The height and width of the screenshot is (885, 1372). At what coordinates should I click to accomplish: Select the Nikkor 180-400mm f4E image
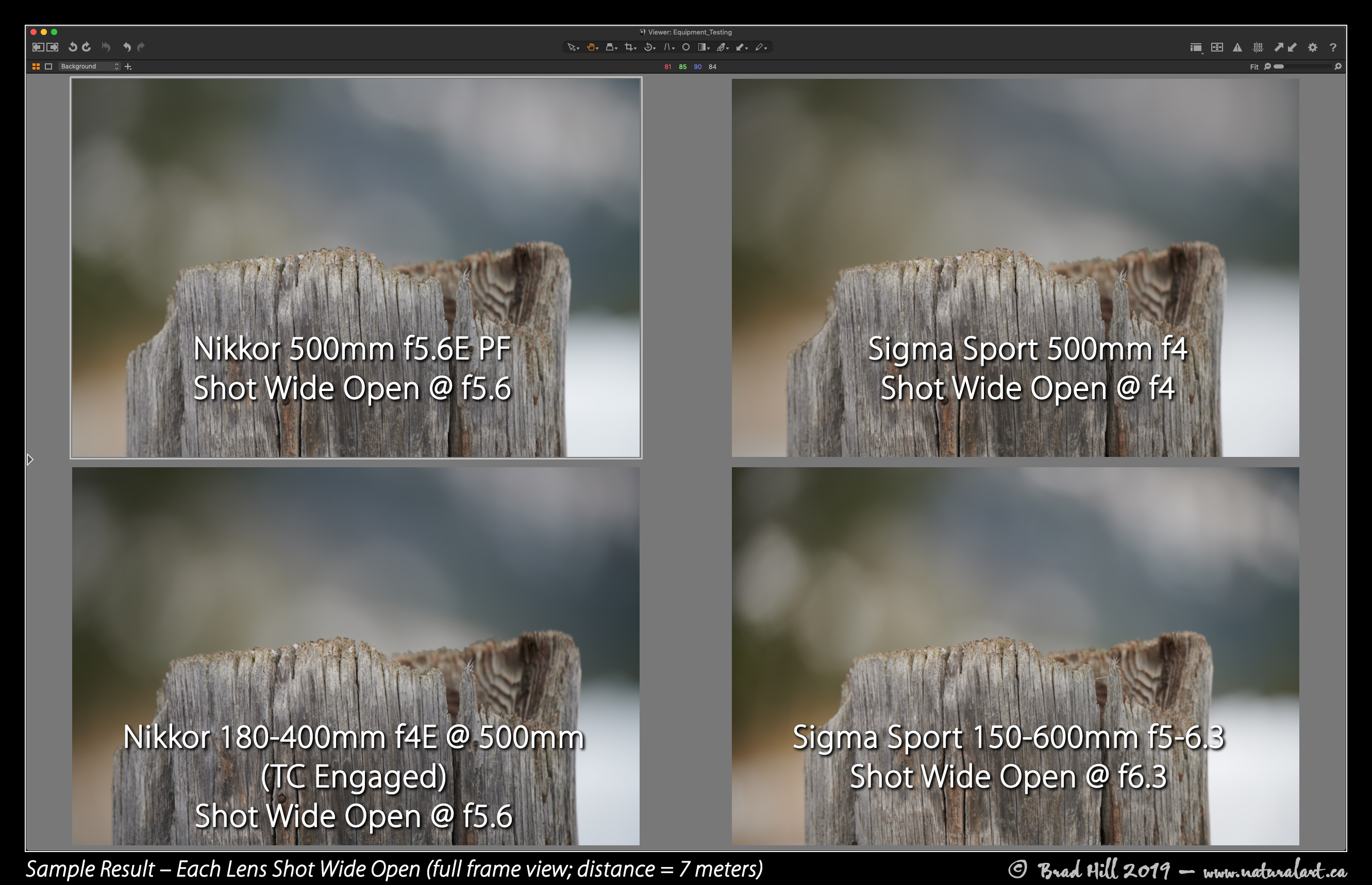[x=355, y=656]
